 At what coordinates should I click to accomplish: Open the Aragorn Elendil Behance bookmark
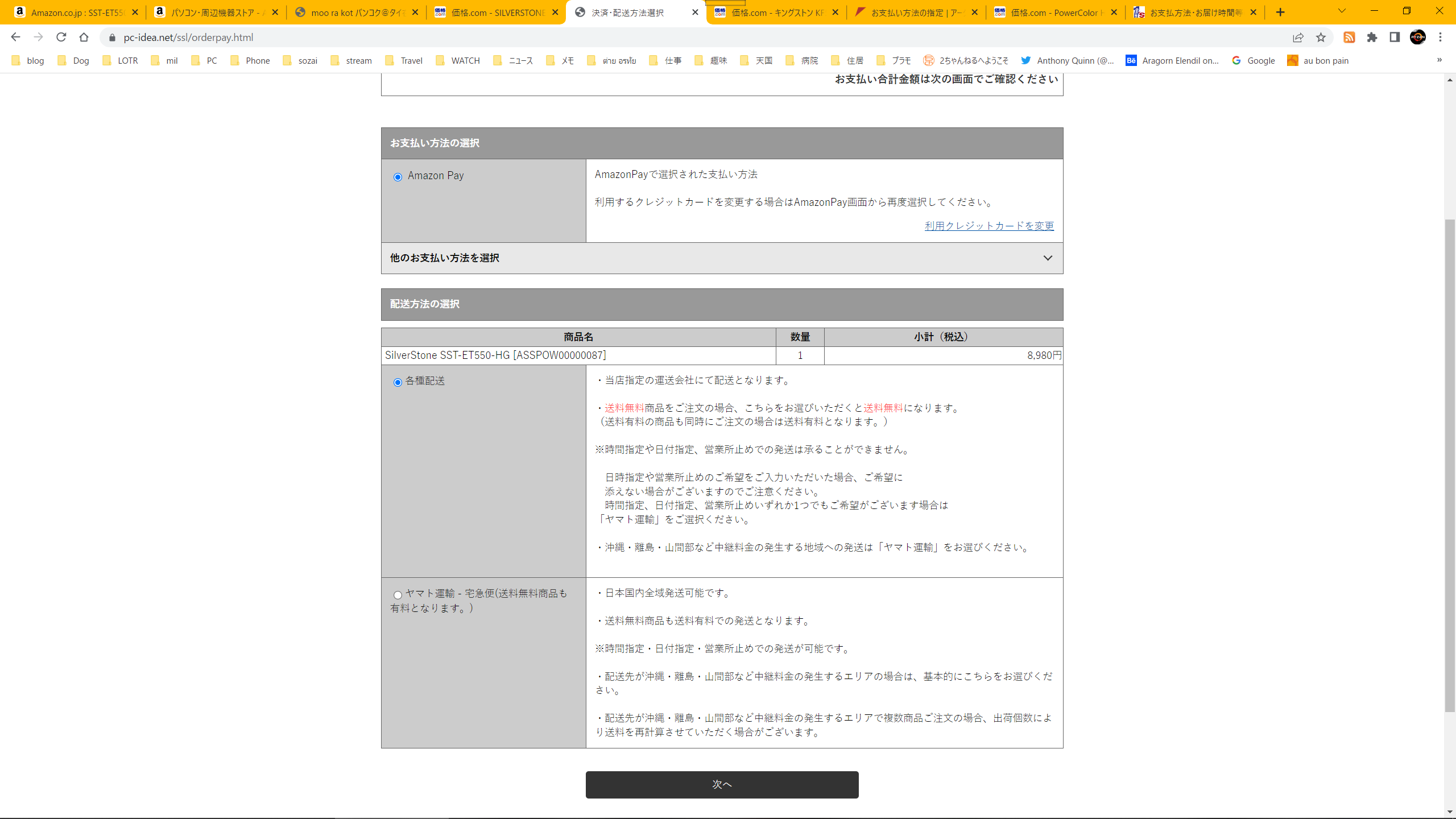1173,60
